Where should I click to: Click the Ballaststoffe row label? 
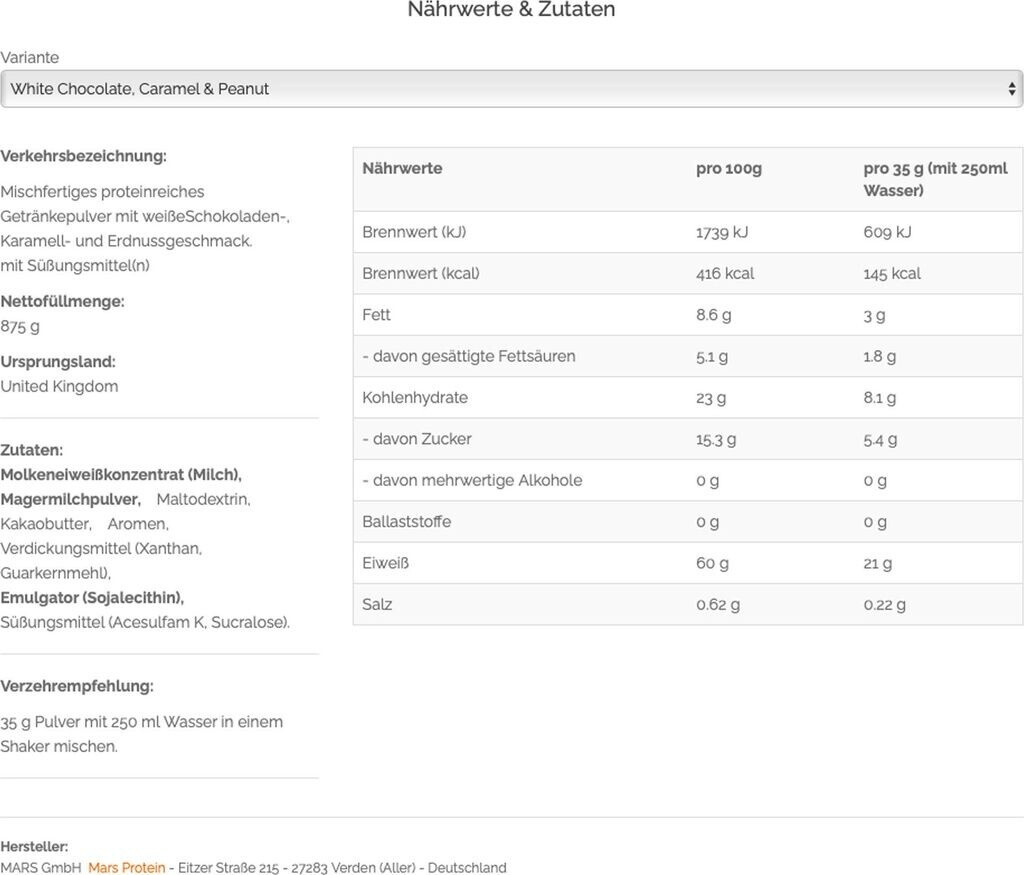click(406, 521)
